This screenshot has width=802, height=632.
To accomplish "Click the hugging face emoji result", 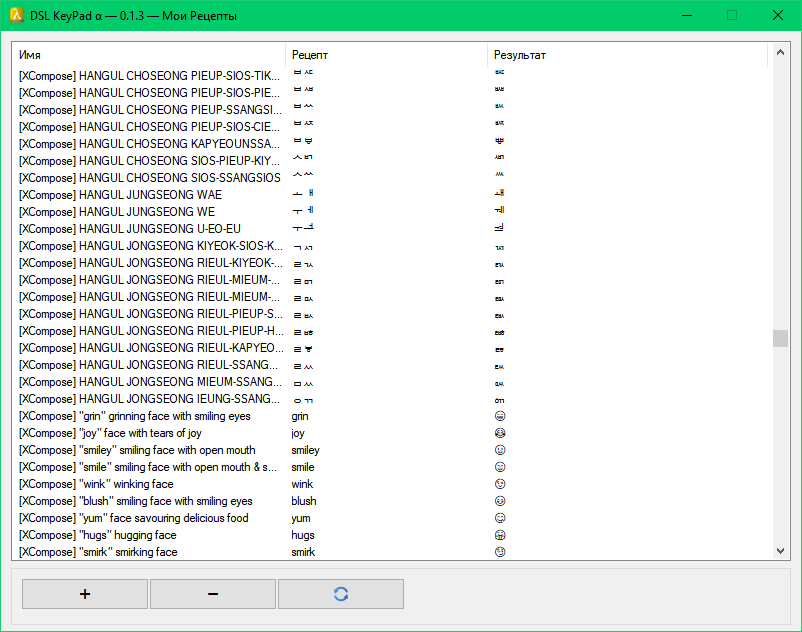I will click(x=500, y=535).
